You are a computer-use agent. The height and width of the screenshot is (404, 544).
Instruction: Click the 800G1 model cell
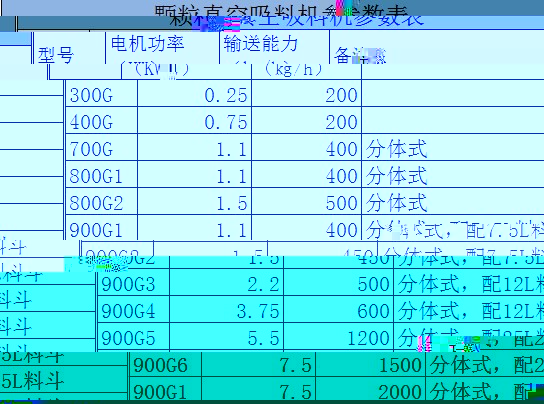[102, 175]
